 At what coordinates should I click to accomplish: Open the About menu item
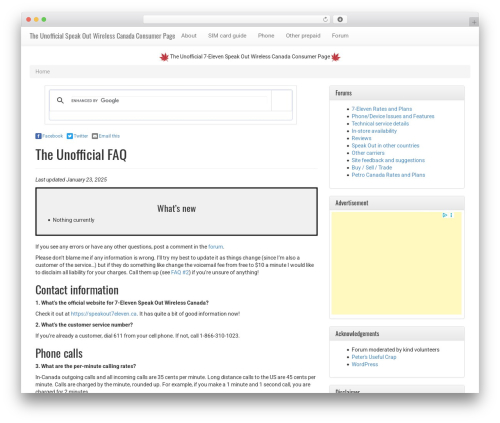(x=189, y=36)
